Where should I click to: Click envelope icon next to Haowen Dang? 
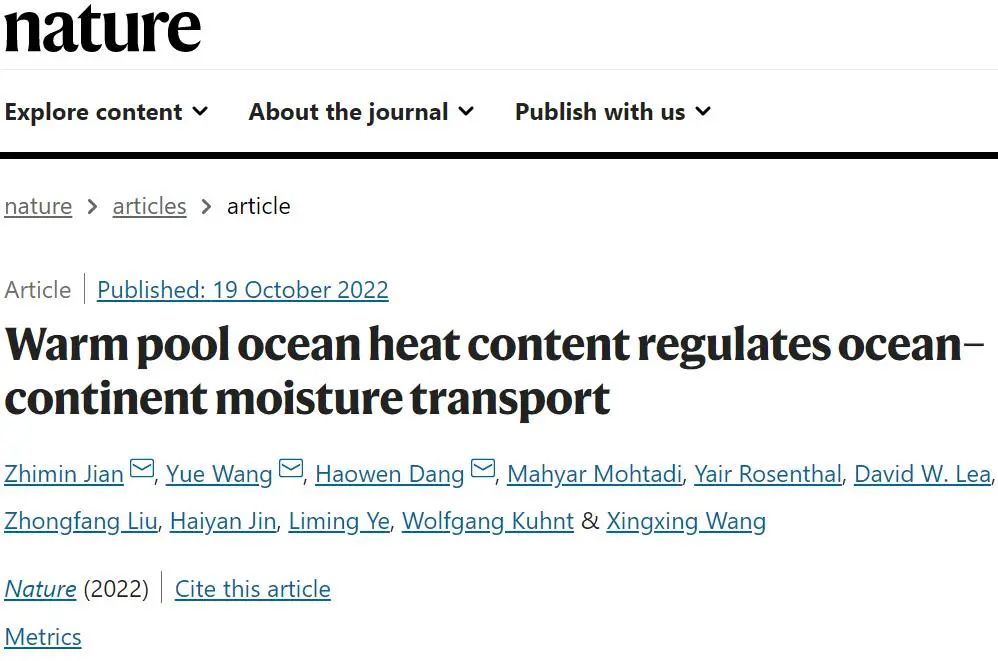point(483,469)
